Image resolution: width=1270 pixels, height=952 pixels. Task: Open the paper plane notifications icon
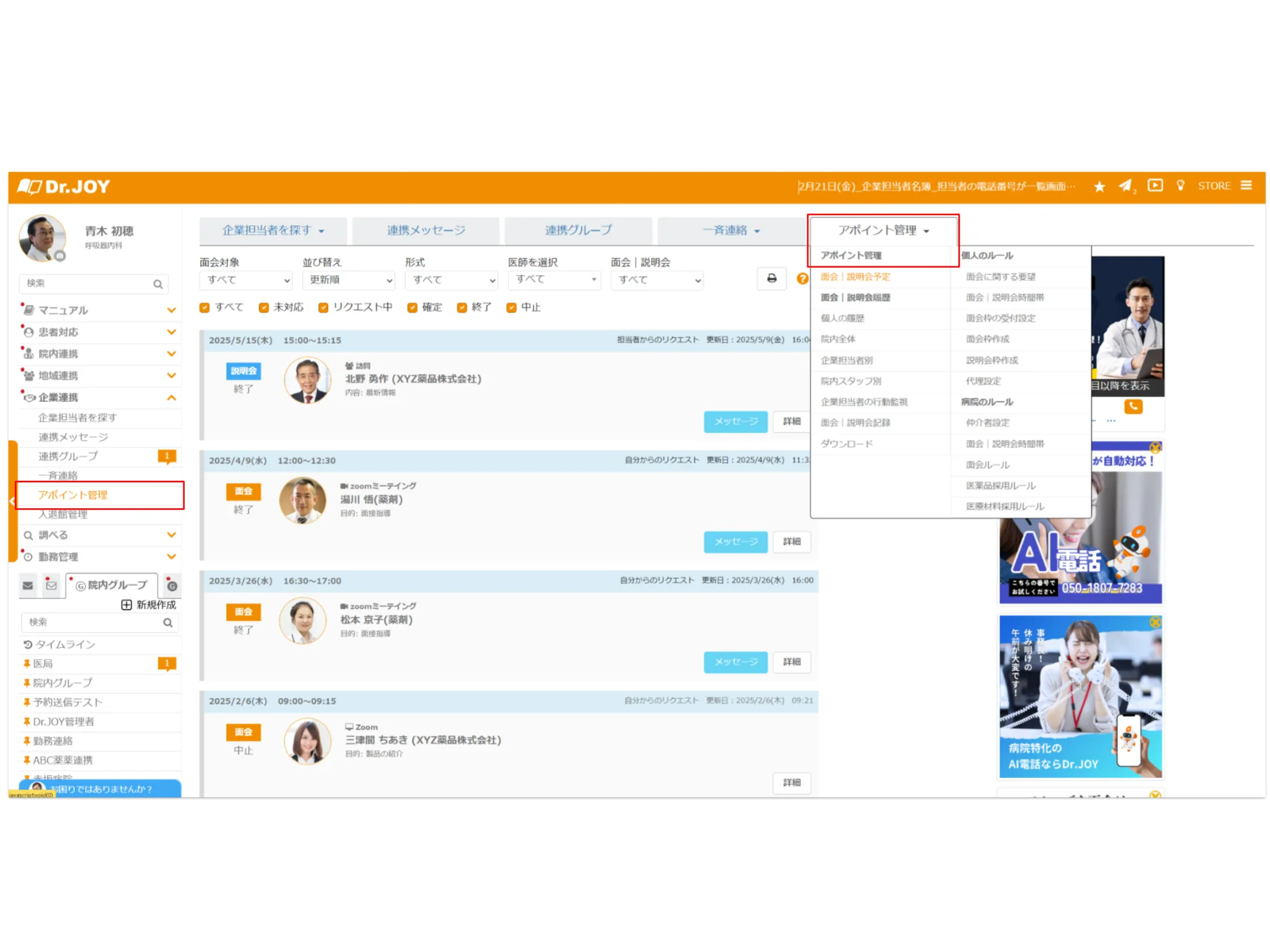point(1125,186)
